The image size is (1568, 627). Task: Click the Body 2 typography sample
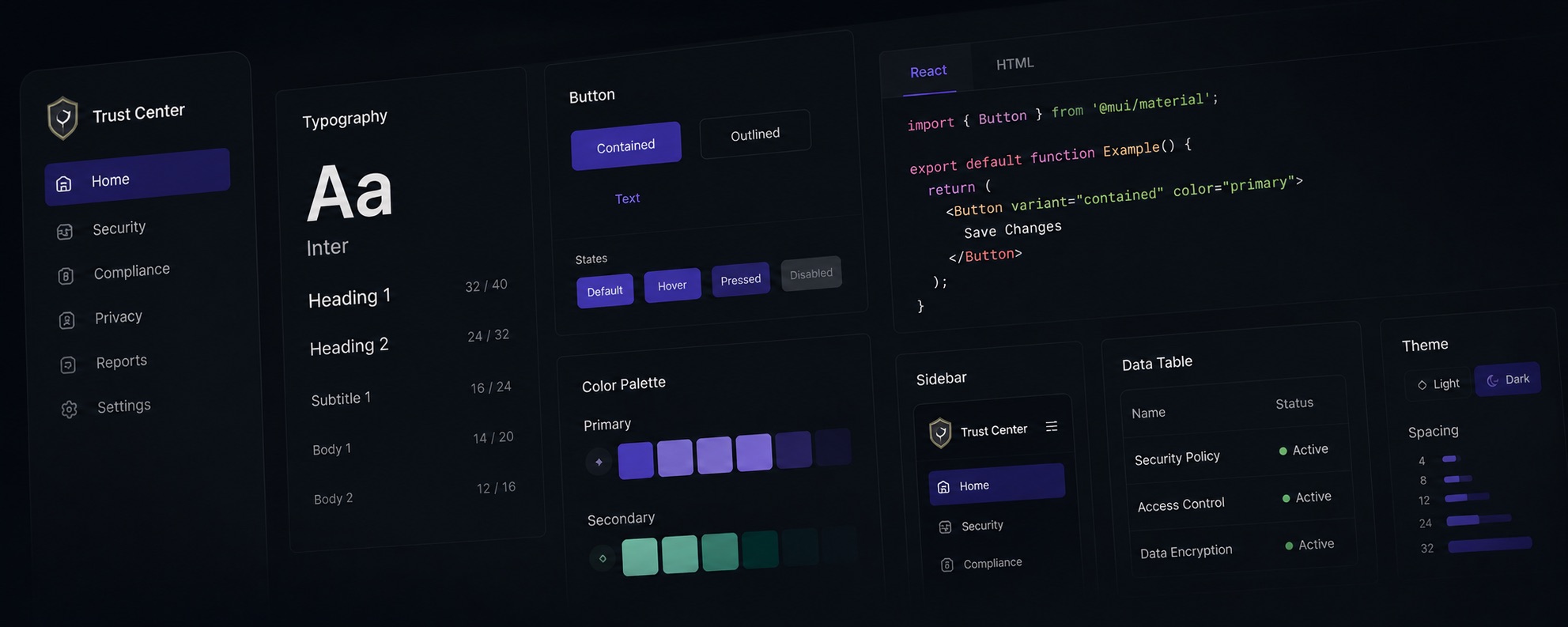click(333, 499)
